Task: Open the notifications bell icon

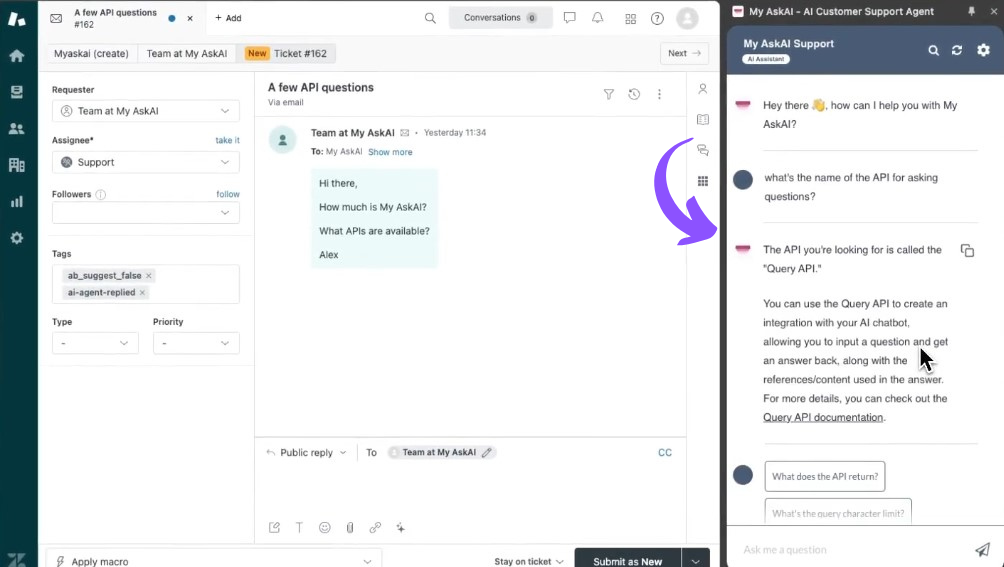Action: [x=598, y=18]
